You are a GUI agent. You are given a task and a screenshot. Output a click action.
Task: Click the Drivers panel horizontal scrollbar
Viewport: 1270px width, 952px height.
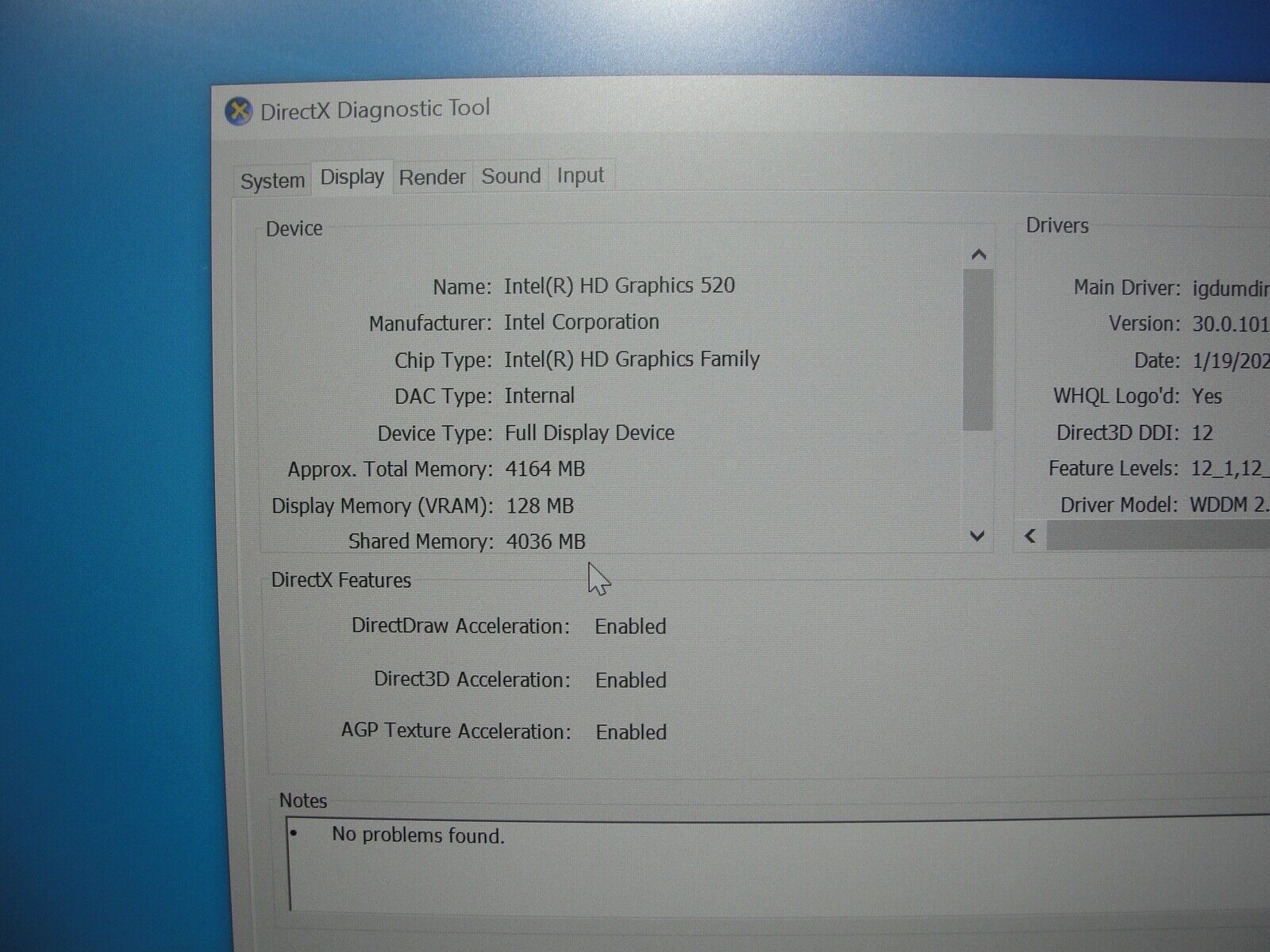point(1157,536)
